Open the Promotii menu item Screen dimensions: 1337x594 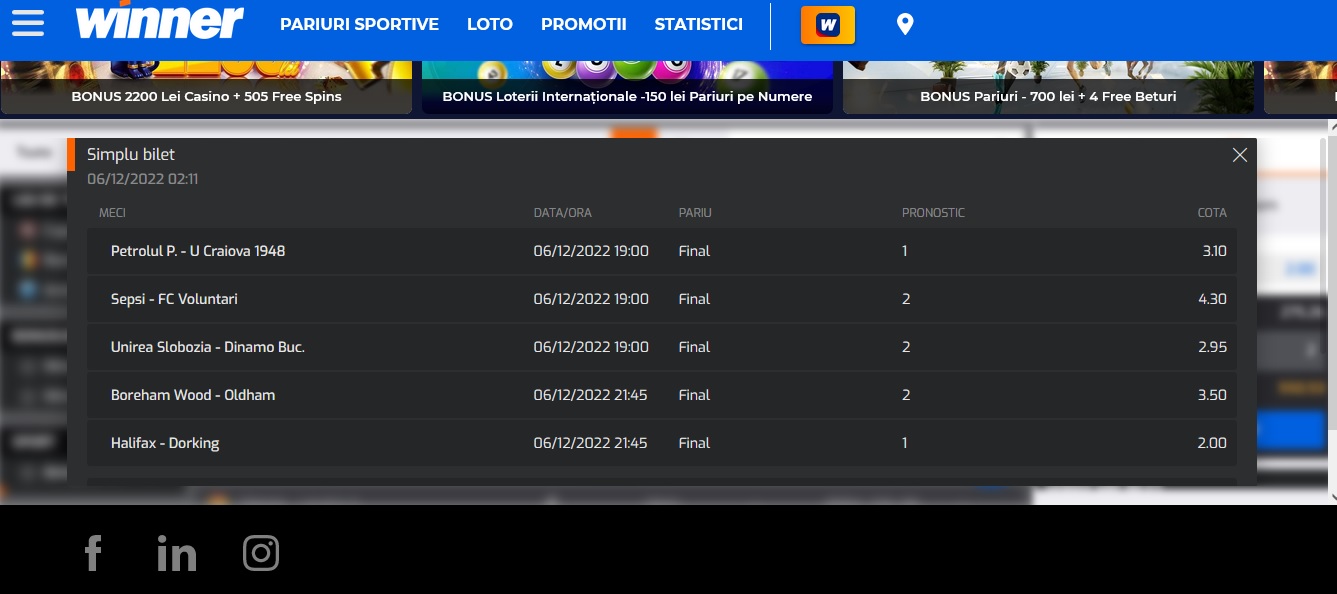(x=583, y=25)
